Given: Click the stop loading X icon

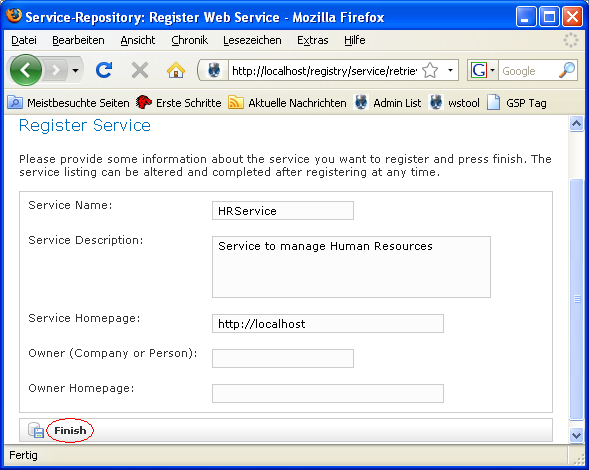Looking at the screenshot, I should [x=140, y=70].
